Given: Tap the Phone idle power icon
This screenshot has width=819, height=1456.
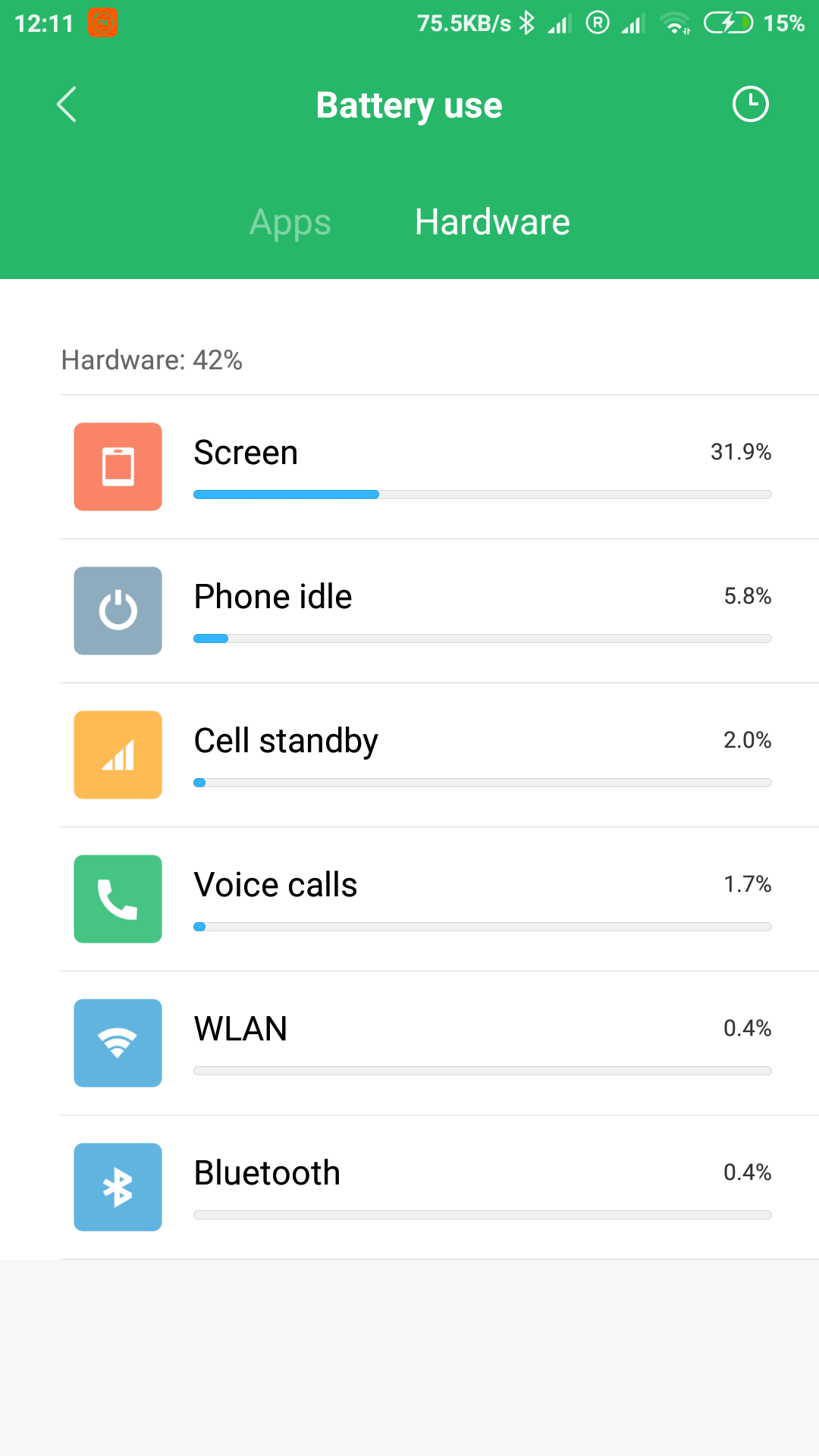Looking at the screenshot, I should tap(118, 610).
